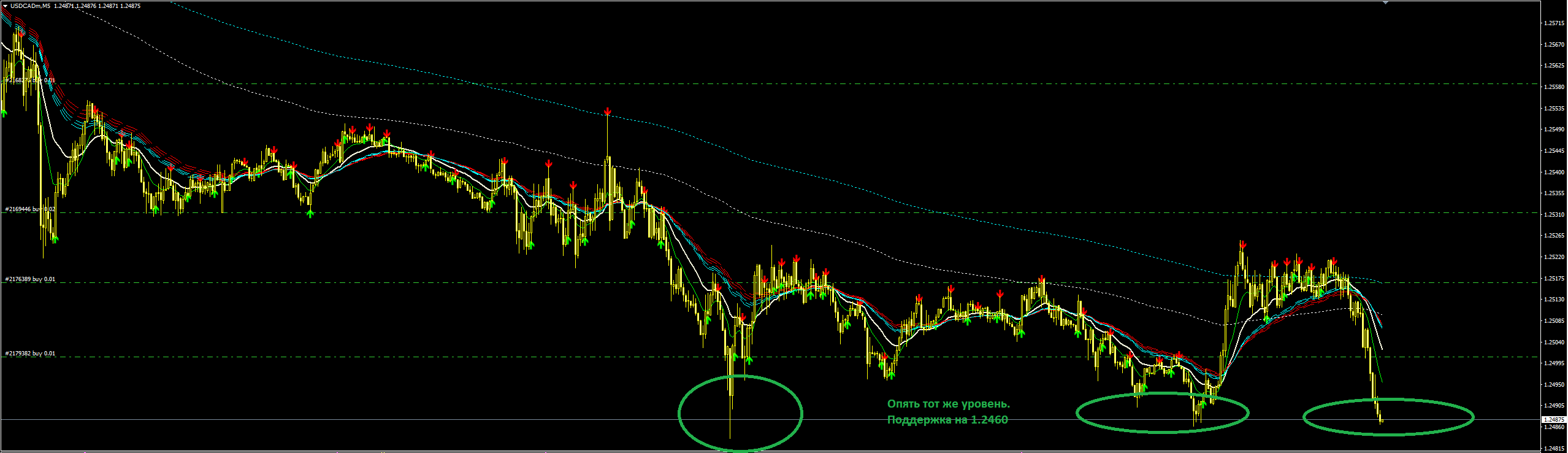Viewport: 1568px width, 453px height.
Task: Click the 1.25445 price scale label
Action: 1553,151
